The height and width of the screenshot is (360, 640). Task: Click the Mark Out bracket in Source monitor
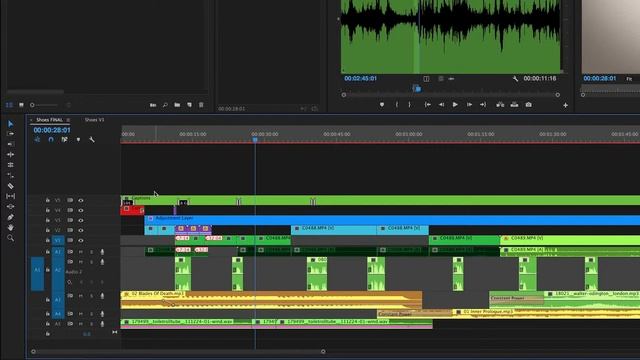[409, 105]
